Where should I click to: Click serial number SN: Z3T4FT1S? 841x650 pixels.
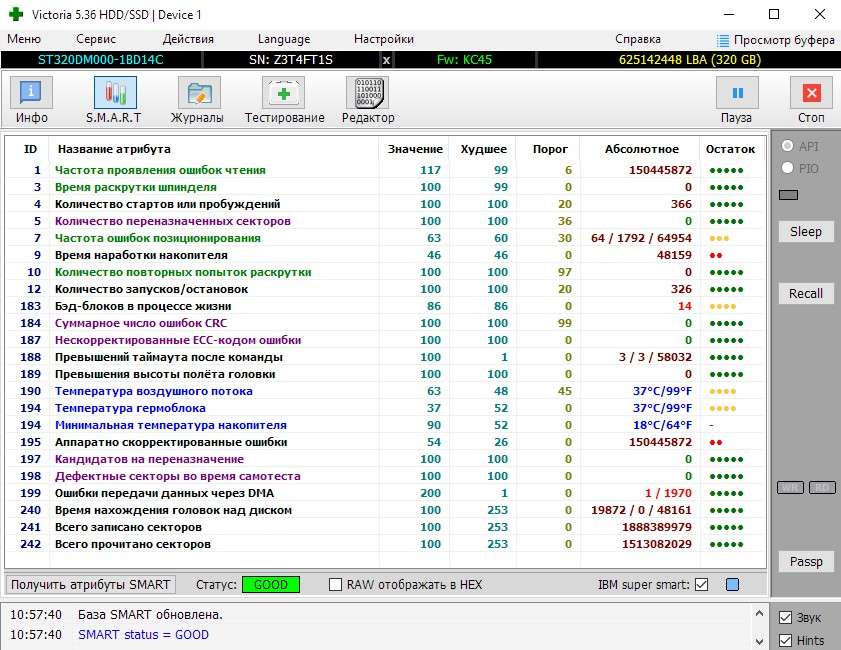[290, 60]
